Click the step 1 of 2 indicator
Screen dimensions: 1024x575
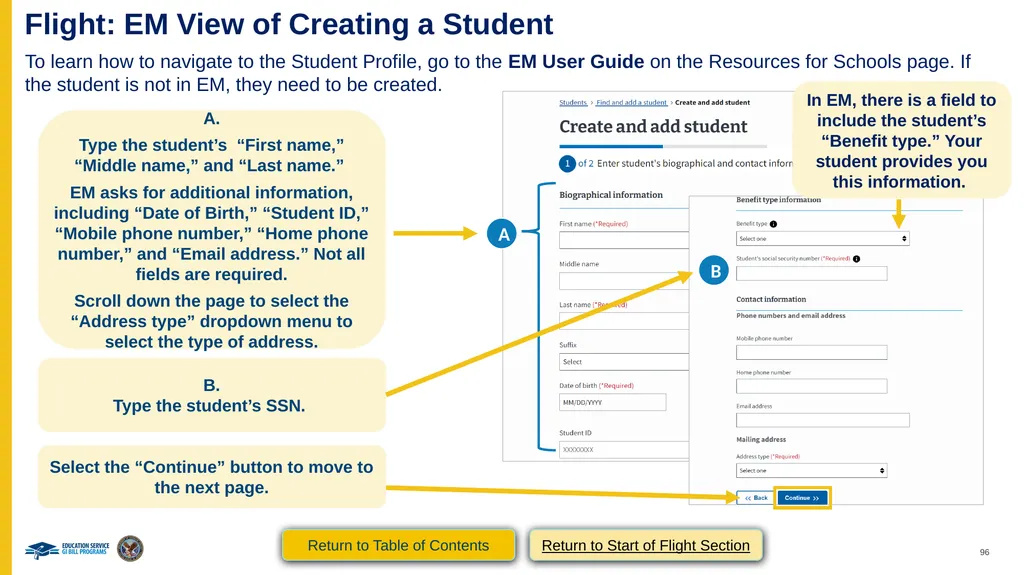tap(576, 163)
